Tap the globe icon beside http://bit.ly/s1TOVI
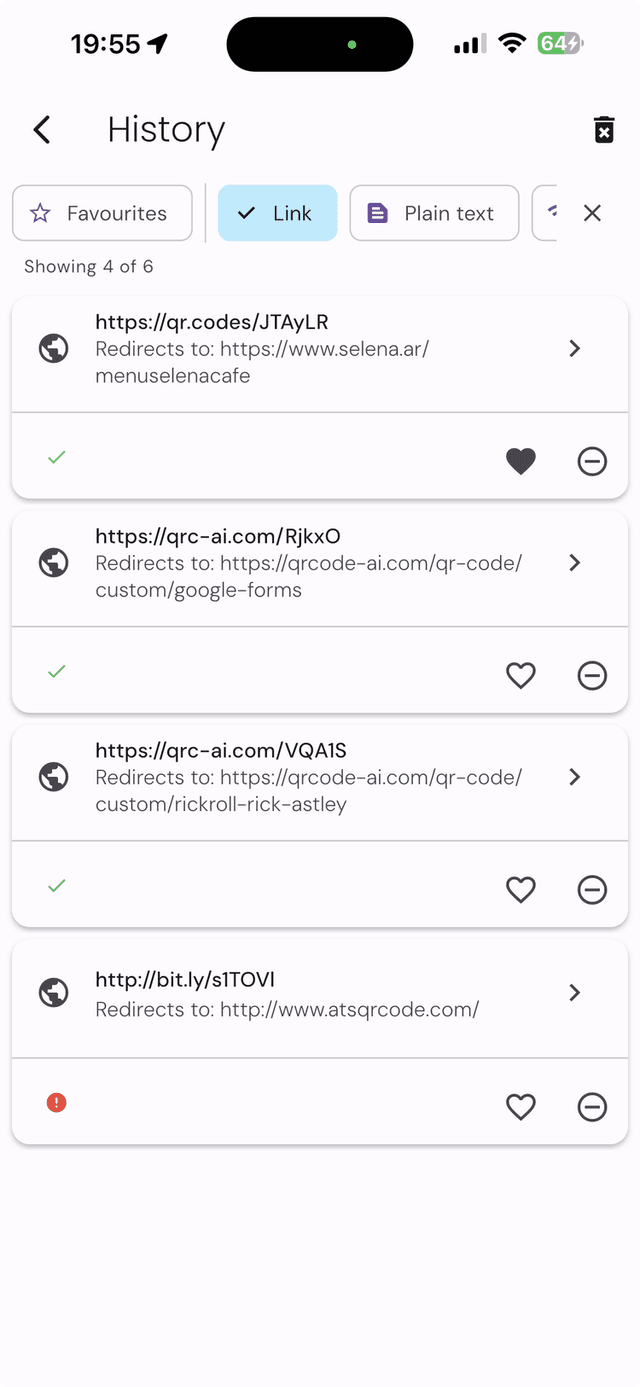This screenshot has height=1387, width=640. [x=53, y=993]
